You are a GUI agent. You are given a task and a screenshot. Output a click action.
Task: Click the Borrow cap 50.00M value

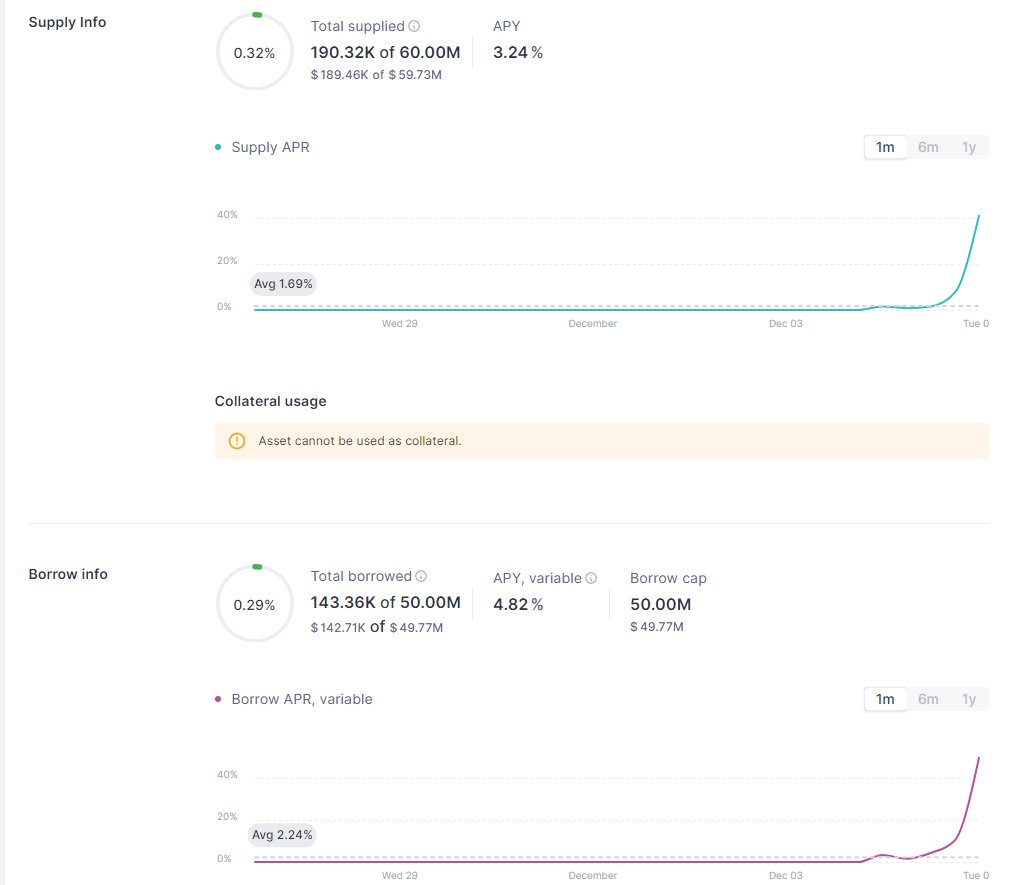coord(660,604)
